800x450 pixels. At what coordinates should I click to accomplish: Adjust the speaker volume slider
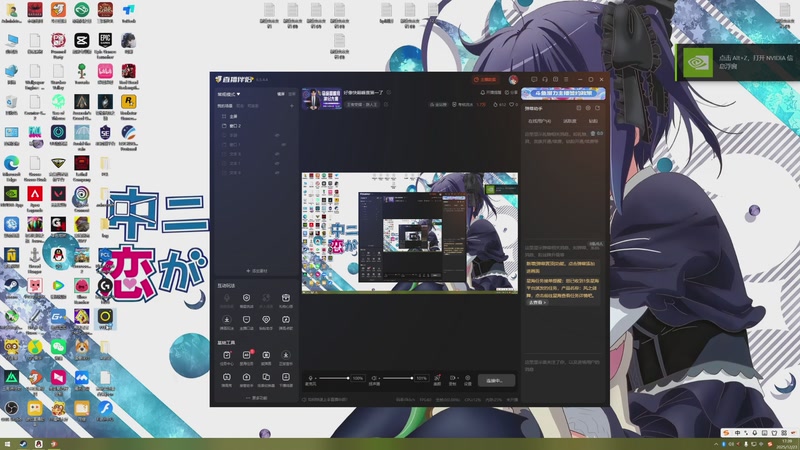tap(398, 378)
